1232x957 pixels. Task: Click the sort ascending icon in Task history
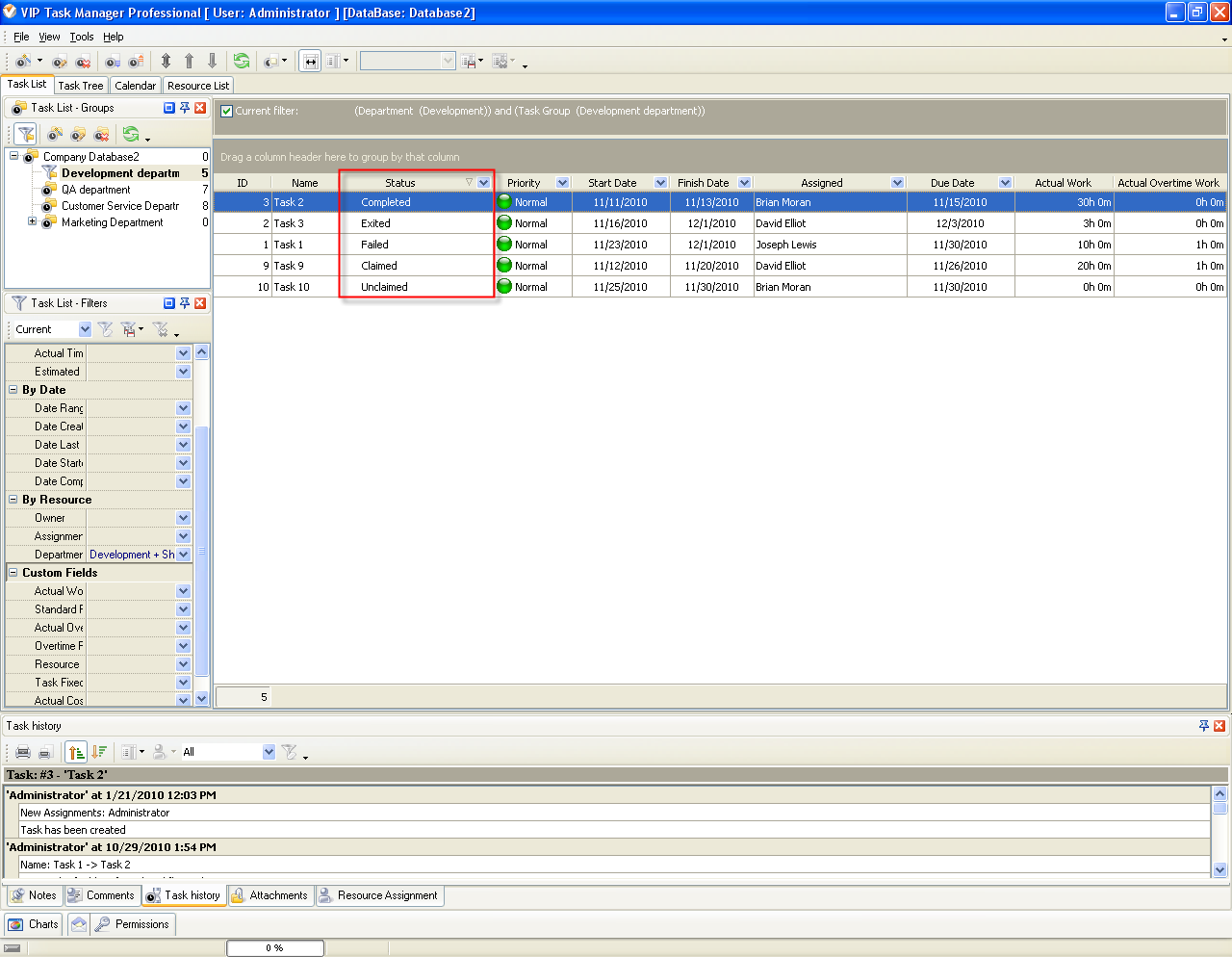[x=76, y=752]
